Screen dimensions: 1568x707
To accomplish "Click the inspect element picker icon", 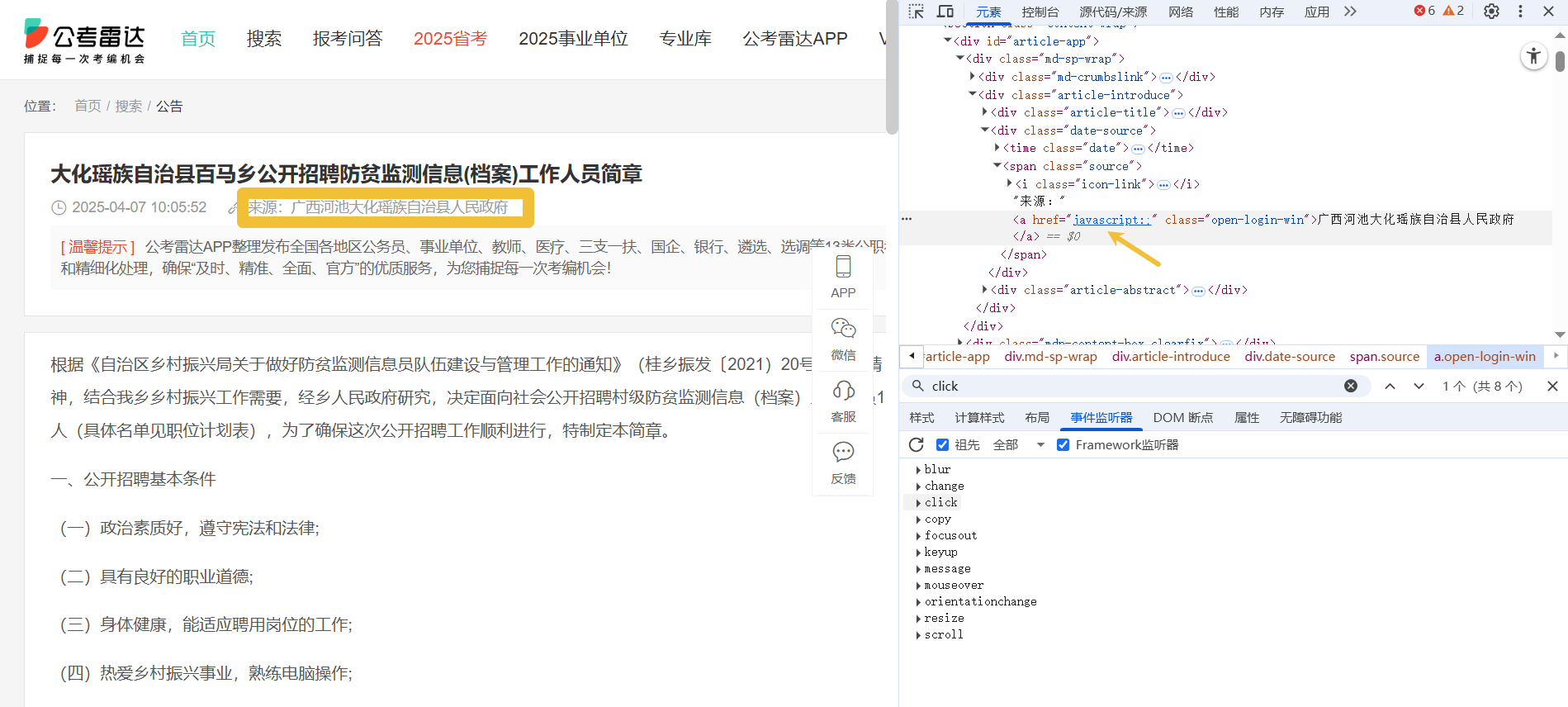I will click(916, 12).
